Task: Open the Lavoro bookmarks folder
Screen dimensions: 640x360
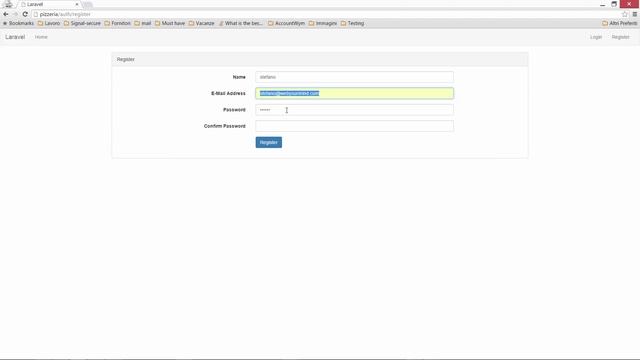Action: tap(49, 23)
